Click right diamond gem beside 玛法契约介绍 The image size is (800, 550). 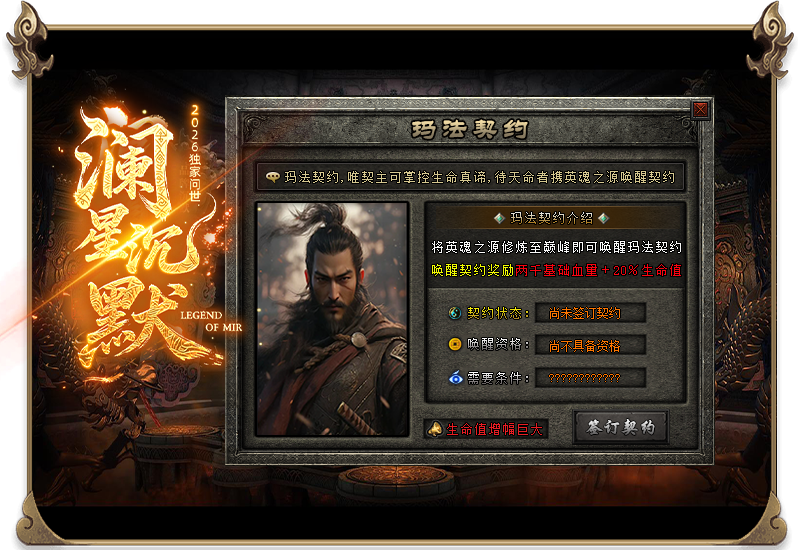(x=604, y=218)
